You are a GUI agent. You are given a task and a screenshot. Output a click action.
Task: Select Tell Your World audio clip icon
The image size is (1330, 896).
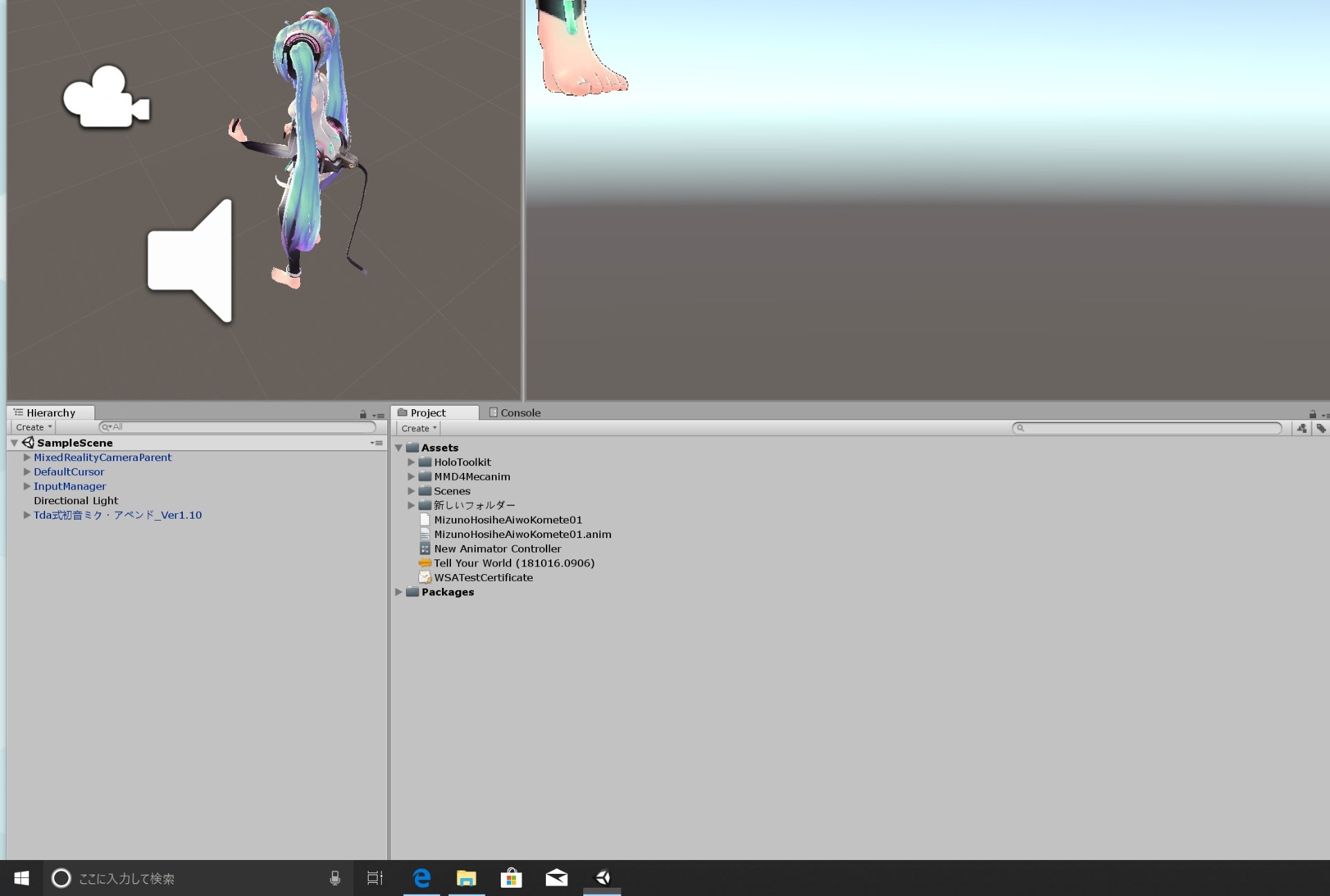pyautogui.click(x=425, y=564)
